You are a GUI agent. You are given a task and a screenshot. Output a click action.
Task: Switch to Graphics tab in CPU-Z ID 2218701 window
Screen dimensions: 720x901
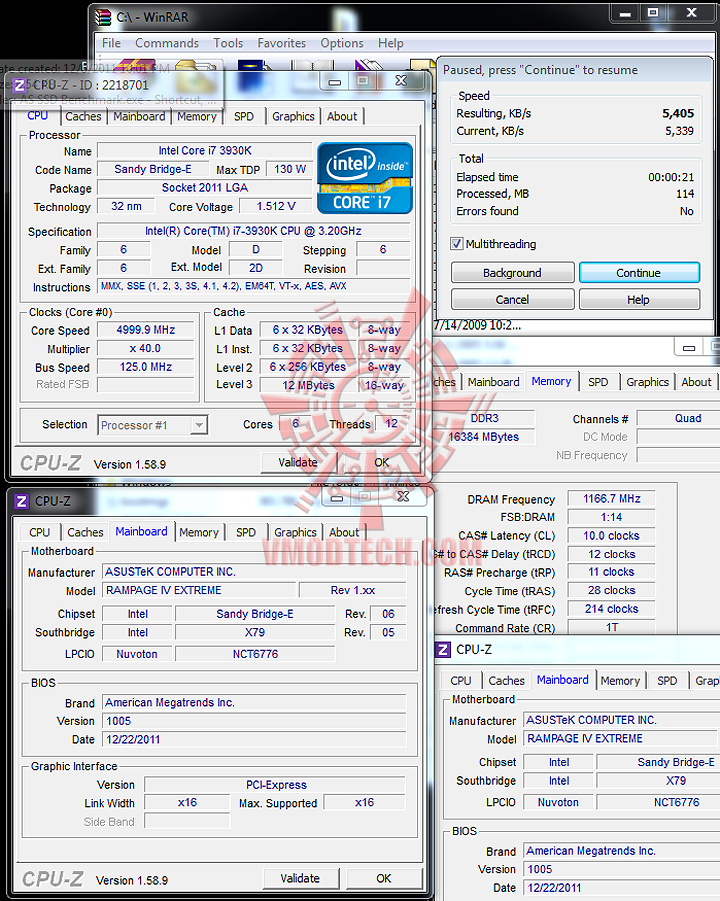(293, 117)
